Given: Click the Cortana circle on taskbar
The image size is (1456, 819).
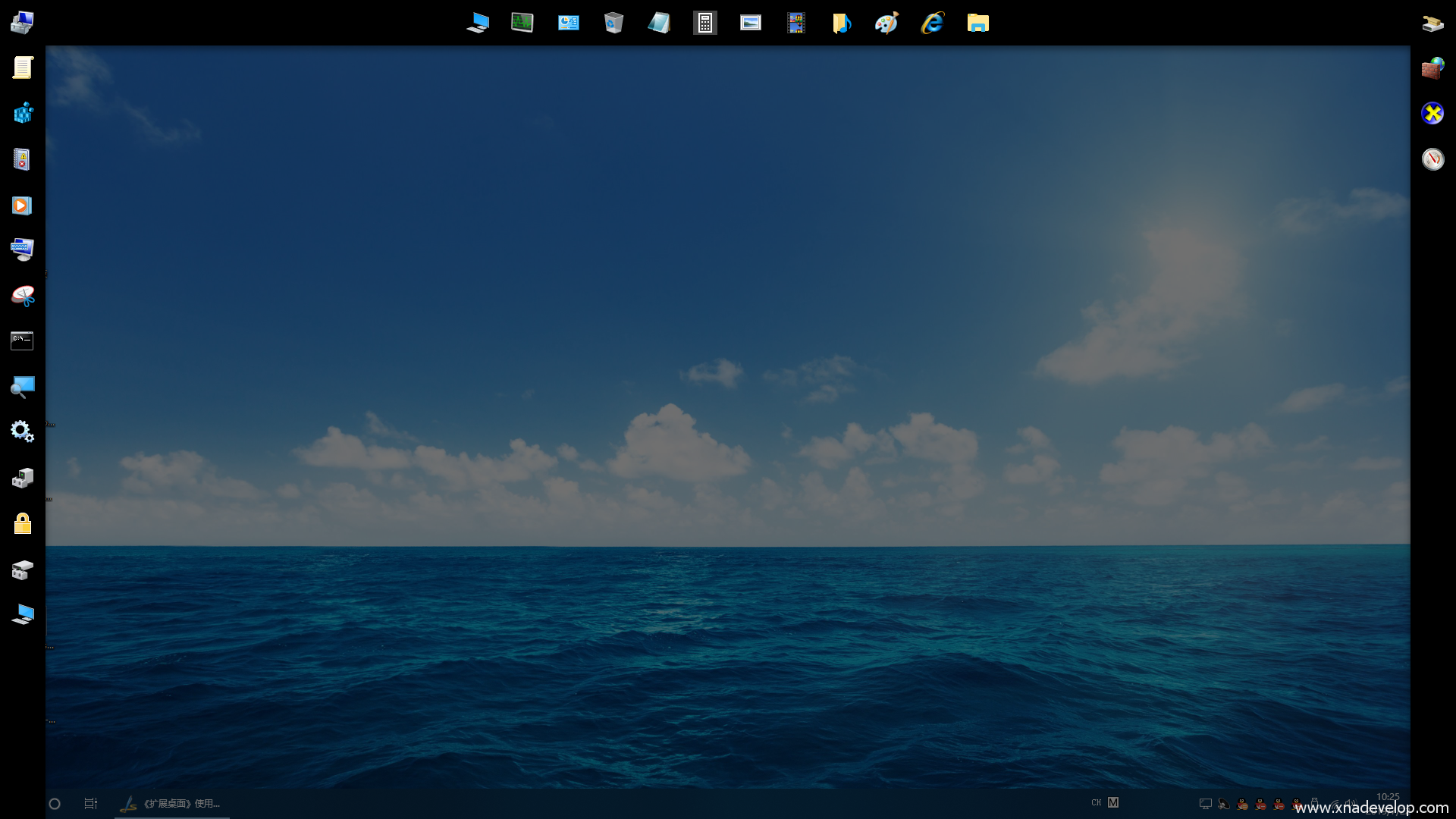Looking at the screenshot, I should click(55, 804).
